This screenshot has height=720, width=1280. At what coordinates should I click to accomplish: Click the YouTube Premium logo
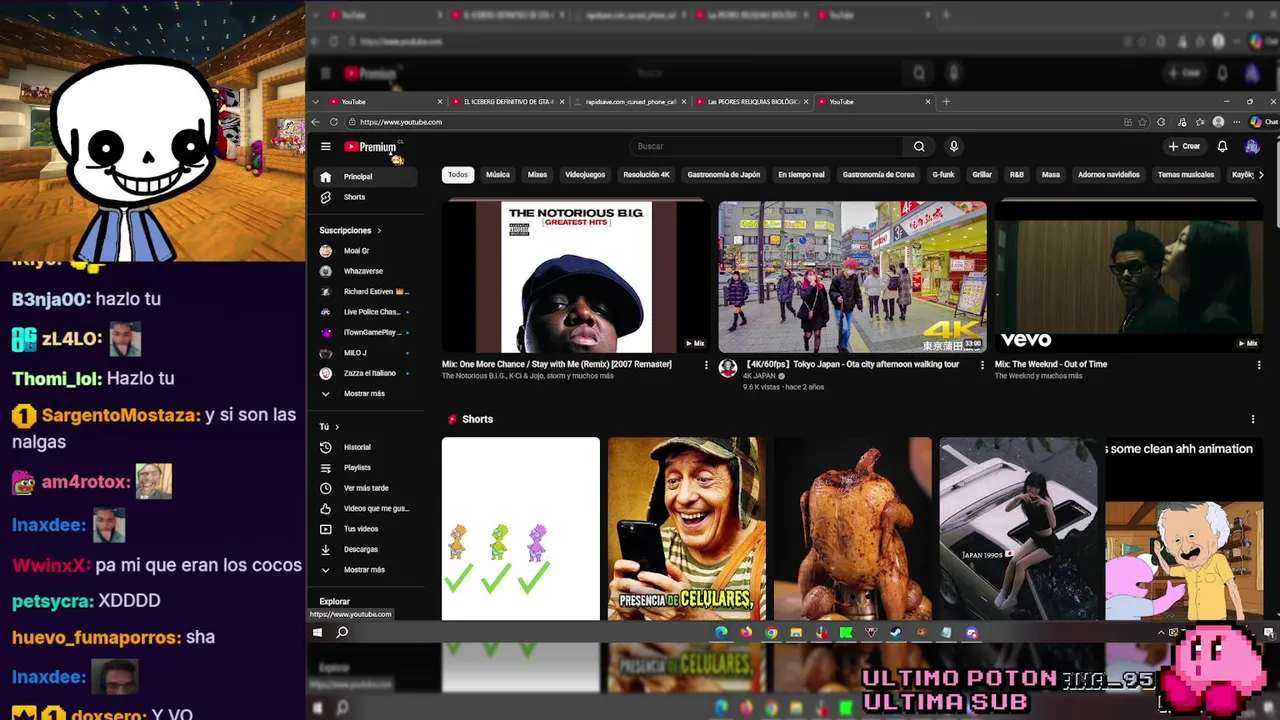(370, 147)
